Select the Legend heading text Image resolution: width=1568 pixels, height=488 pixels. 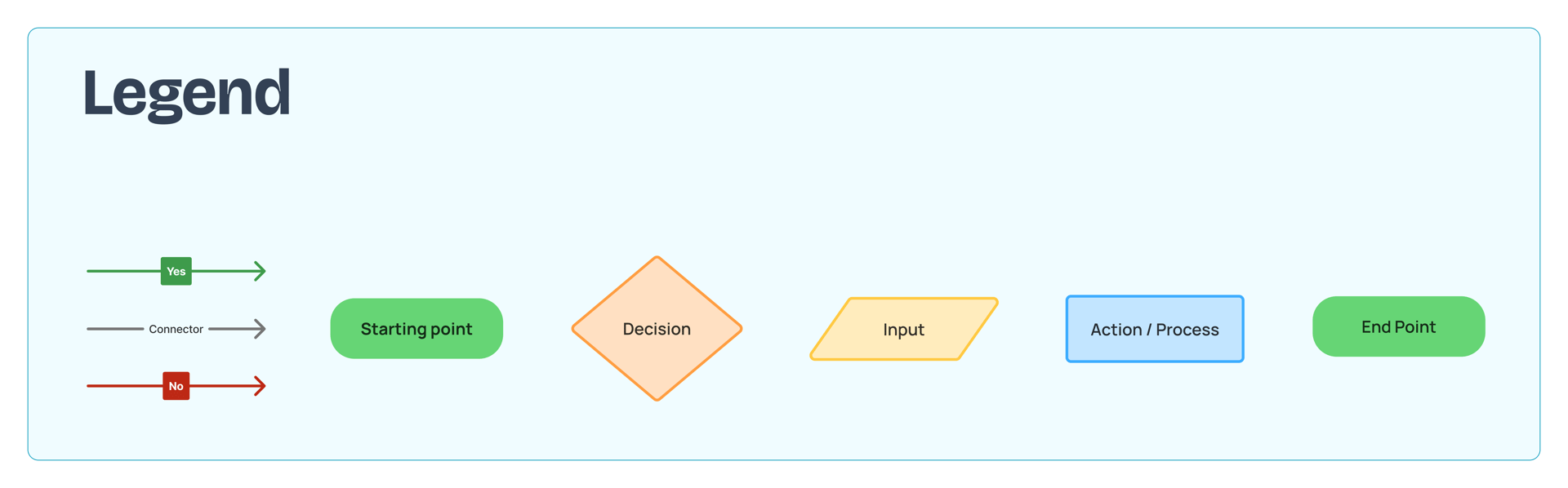(x=186, y=93)
